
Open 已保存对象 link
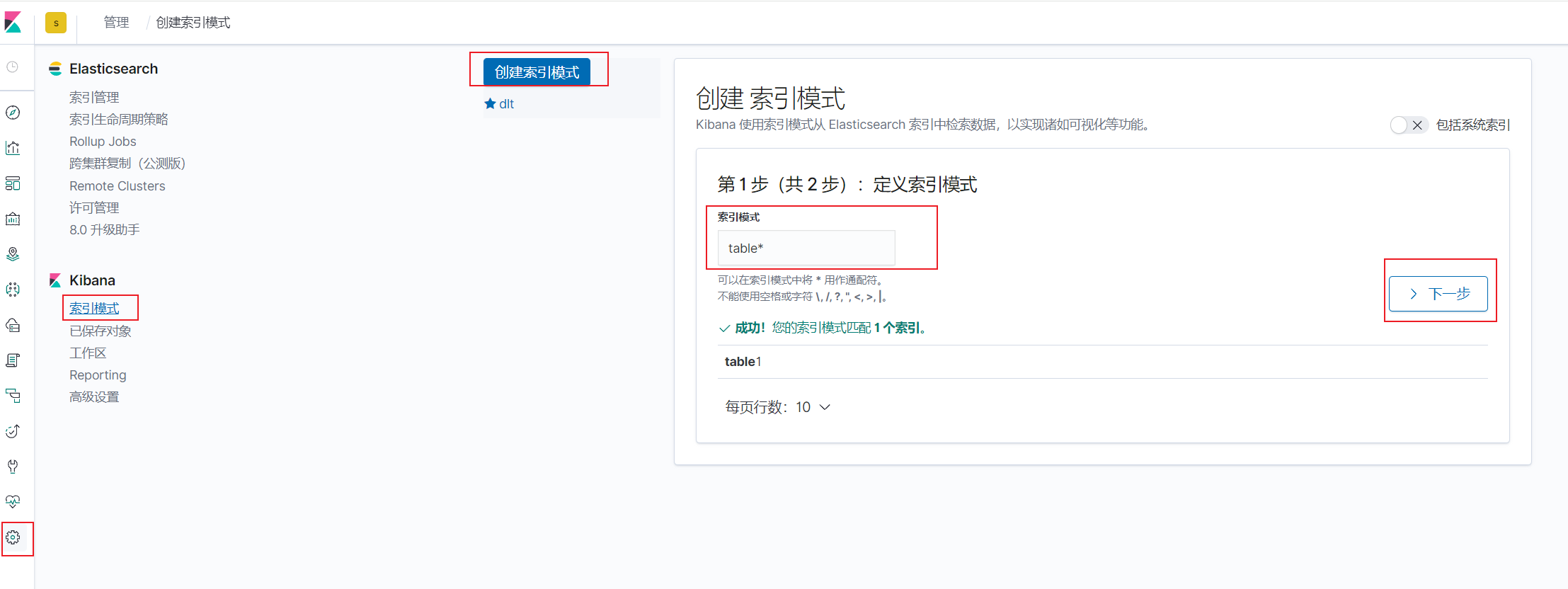point(101,331)
